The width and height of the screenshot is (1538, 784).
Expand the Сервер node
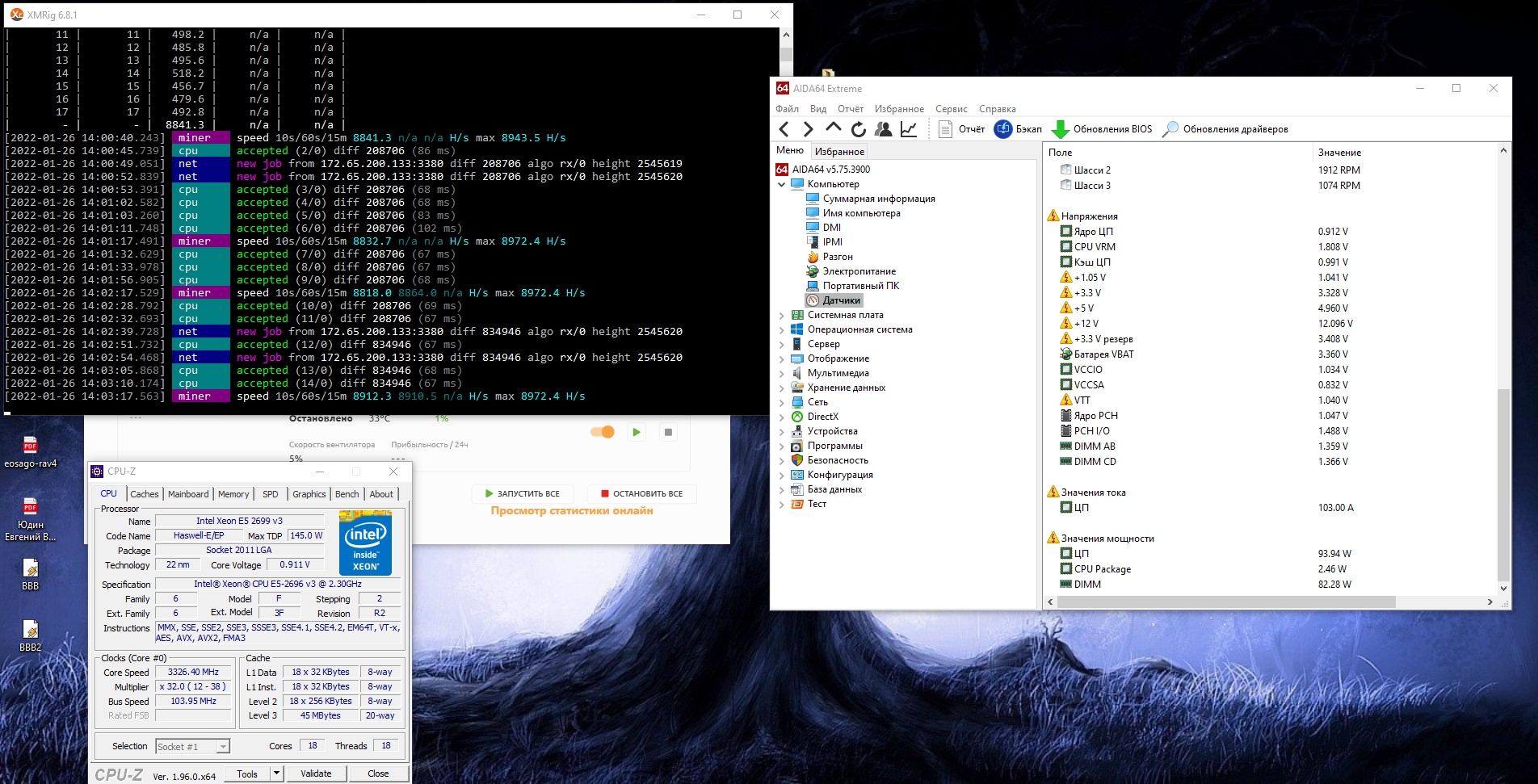[x=782, y=344]
